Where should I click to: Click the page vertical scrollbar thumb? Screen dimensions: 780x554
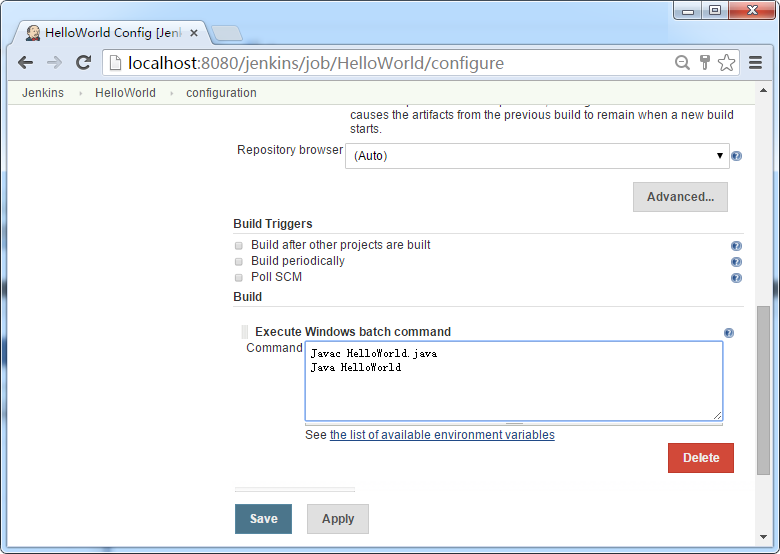763,390
